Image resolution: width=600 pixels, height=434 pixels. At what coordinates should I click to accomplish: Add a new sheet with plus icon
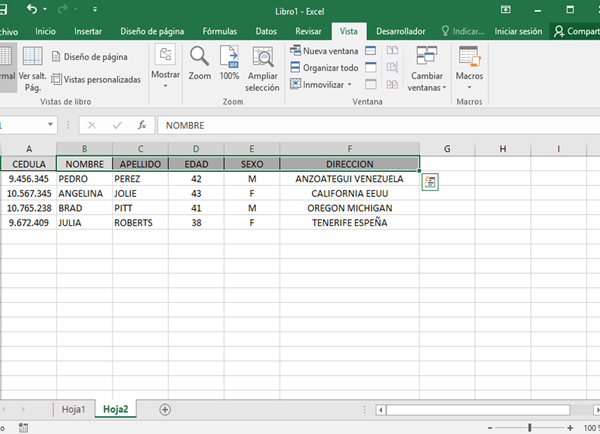pos(165,409)
